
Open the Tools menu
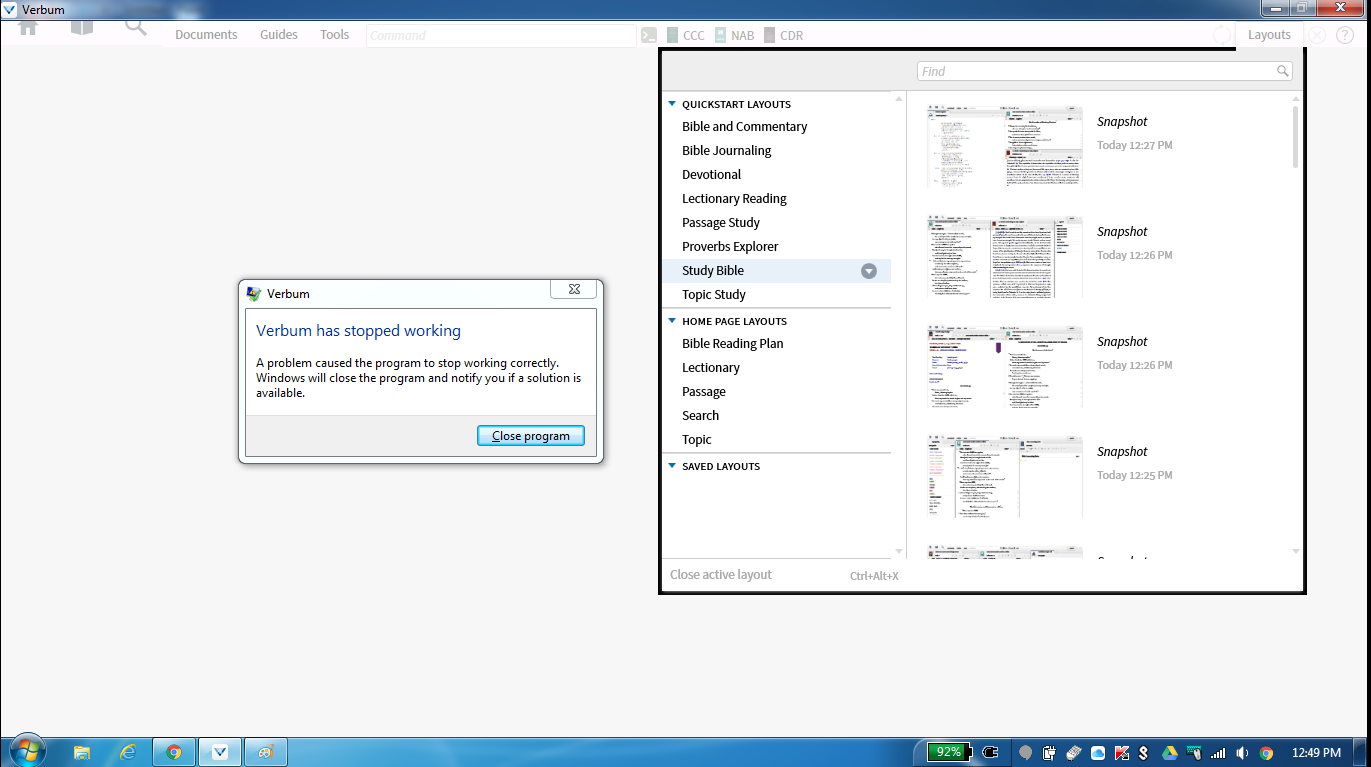pos(335,35)
